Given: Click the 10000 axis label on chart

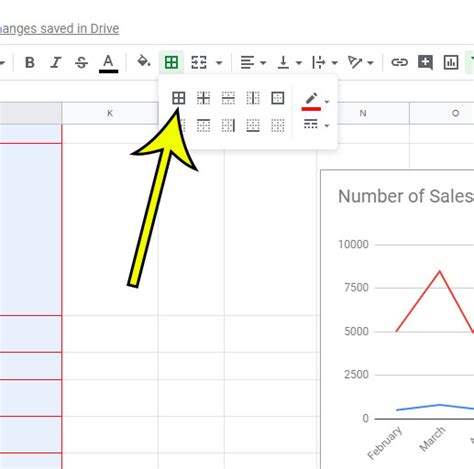Looking at the screenshot, I should pyautogui.click(x=353, y=244).
